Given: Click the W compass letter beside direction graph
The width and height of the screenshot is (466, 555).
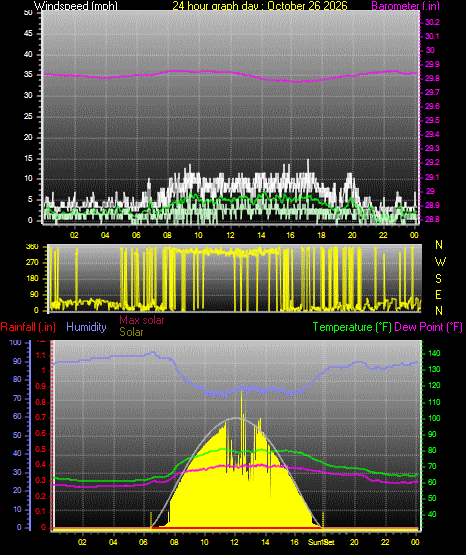Looking at the screenshot, I should (440, 262).
